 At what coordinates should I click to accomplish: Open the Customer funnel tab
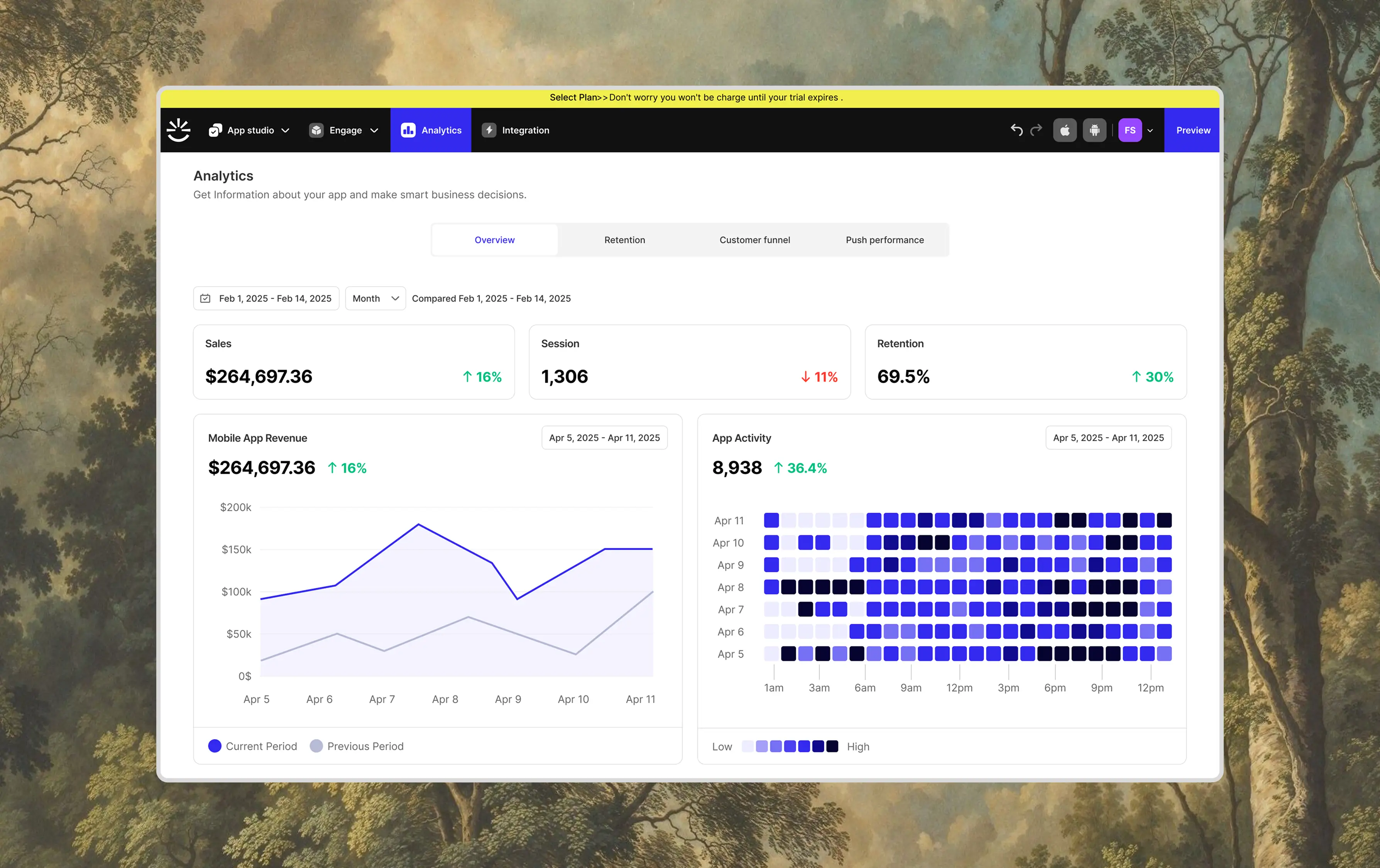click(754, 240)
